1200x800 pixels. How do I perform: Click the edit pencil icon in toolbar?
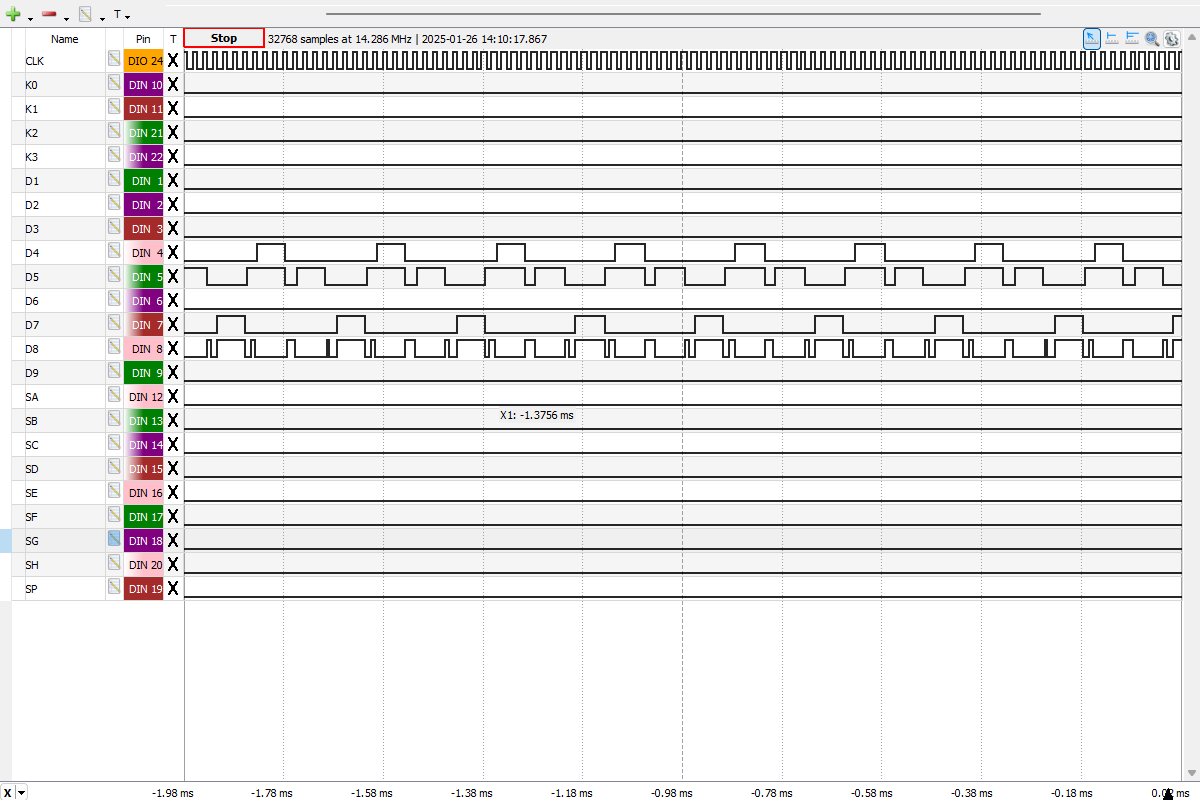coord(85,15)
